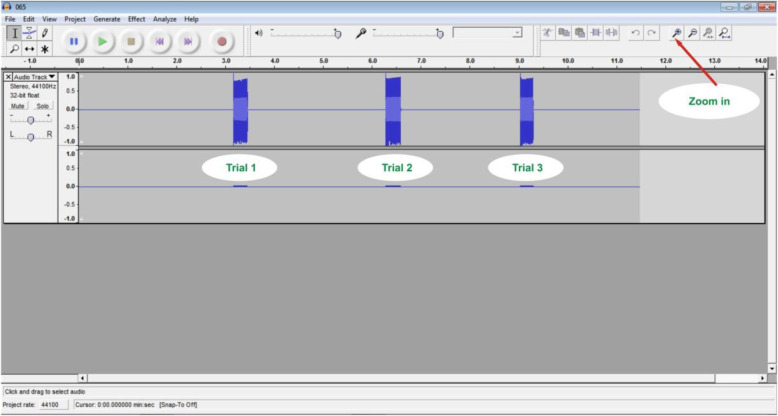The height and width of the screenshot is (416, 778).
Task: Select the Draw pencil tool
Action: tap(44, 33)
